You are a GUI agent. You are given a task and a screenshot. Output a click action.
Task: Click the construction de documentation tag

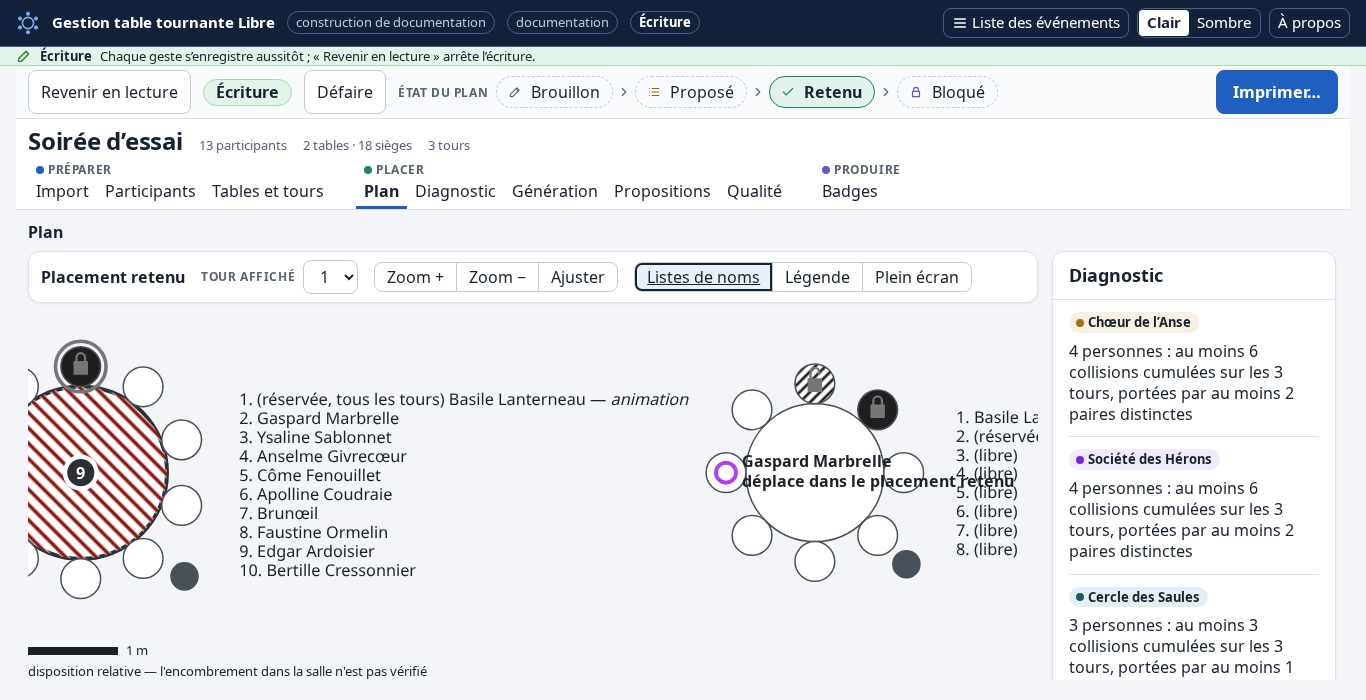click(x=391, y=22)
